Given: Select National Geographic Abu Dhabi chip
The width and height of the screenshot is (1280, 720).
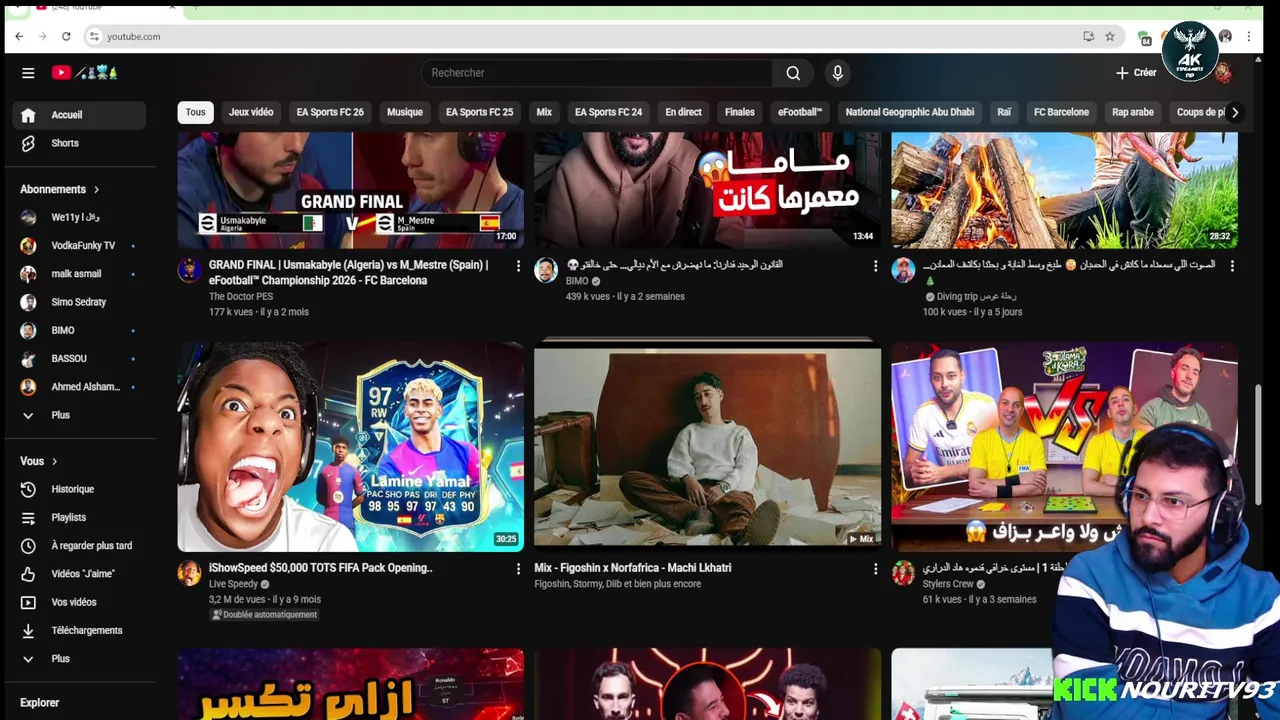Looking at the screenshot, I should pos(910,112).
